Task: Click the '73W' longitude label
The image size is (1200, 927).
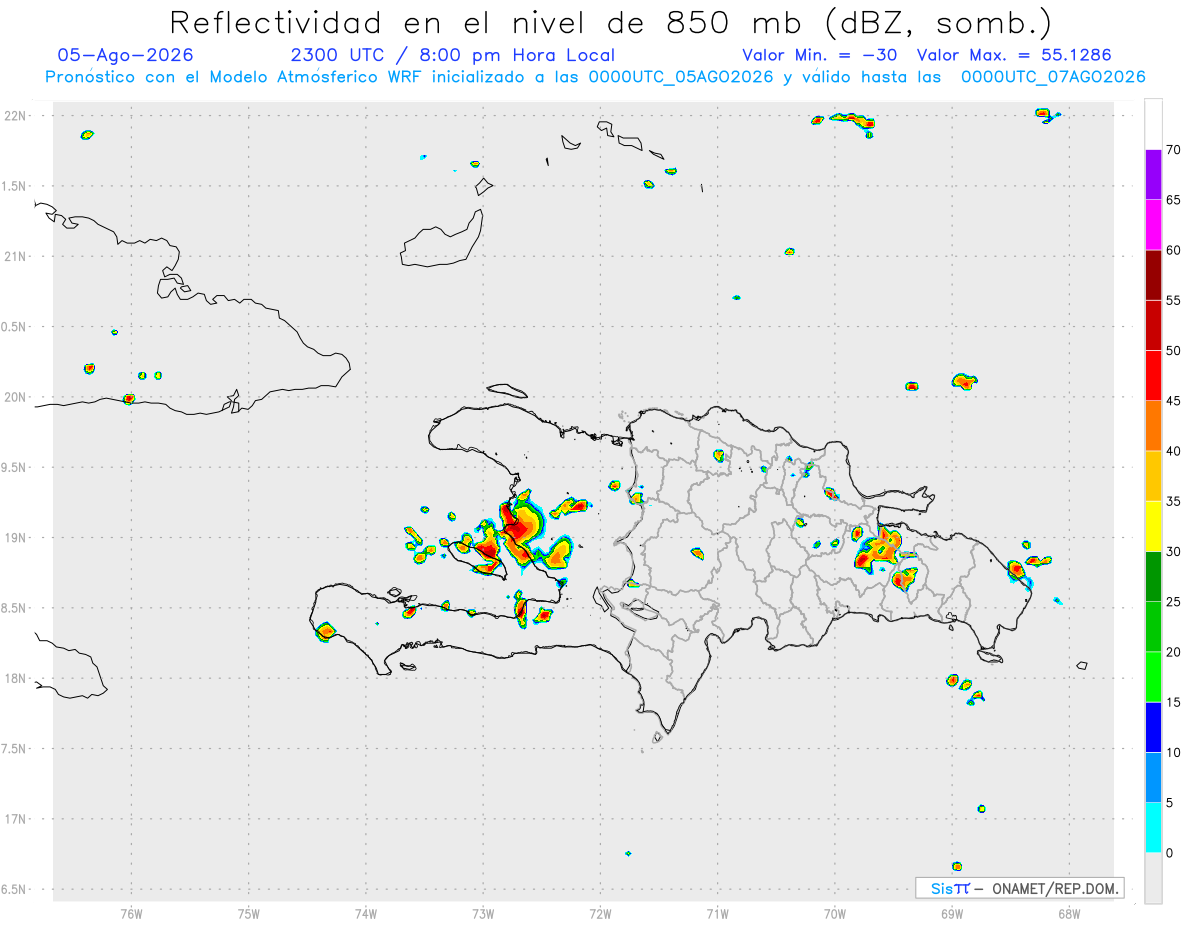Action: point(483,913)
